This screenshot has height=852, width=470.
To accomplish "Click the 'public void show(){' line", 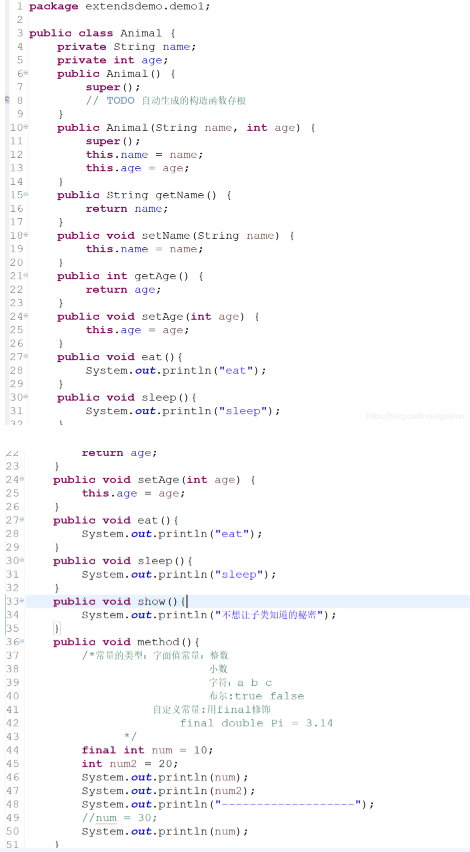I will click(120, 602).
